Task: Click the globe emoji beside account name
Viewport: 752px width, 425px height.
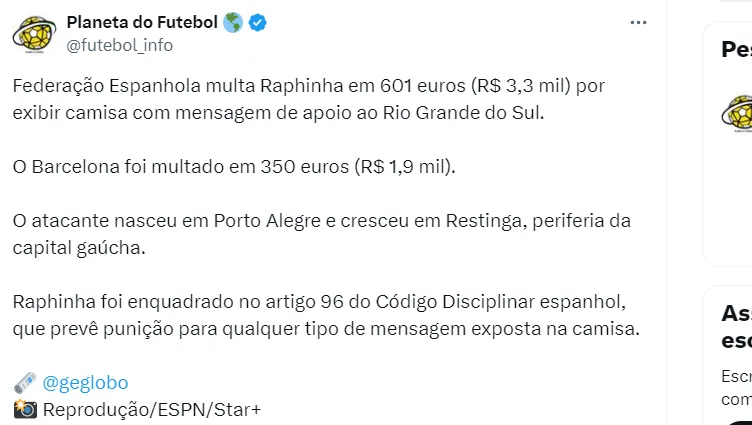Action: click(x=233, y=22)
